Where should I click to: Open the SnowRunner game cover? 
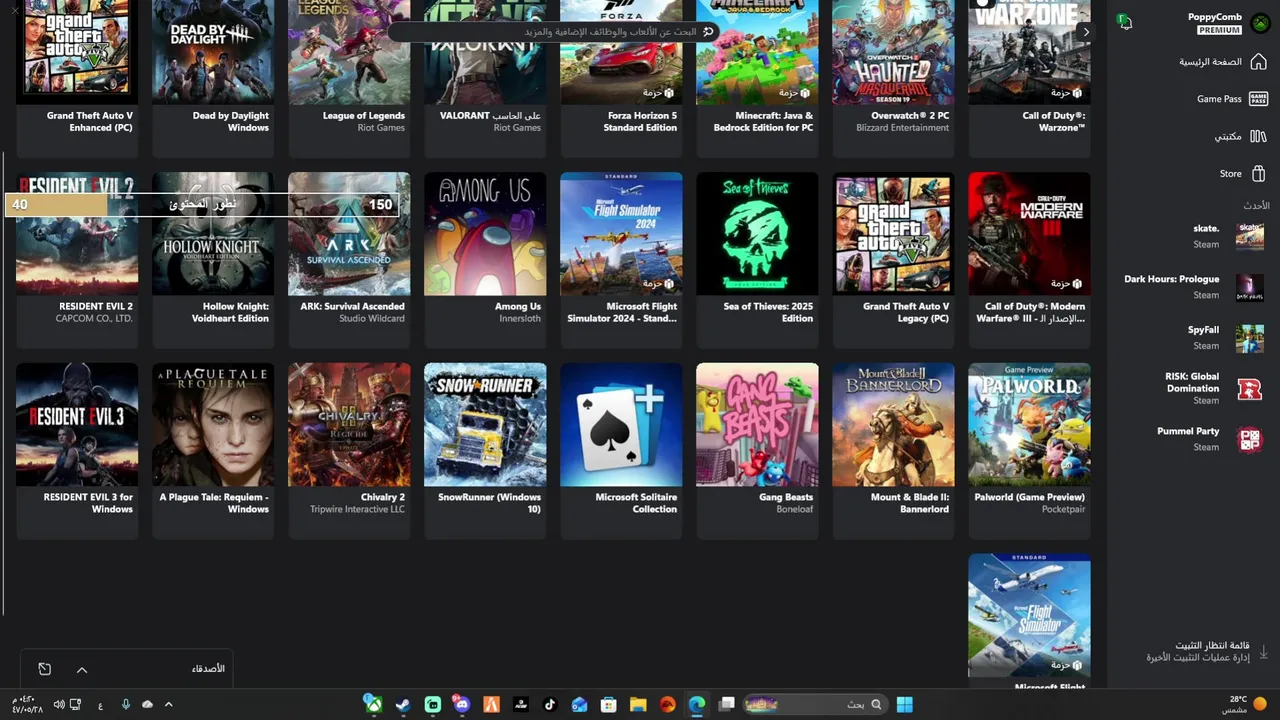pyautogui.click(x=485, y=425)
